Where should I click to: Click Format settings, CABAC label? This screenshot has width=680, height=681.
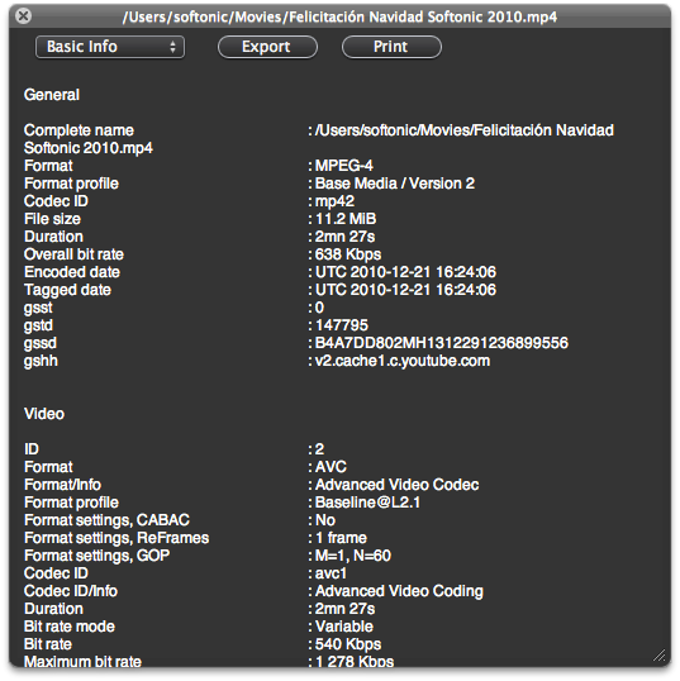tap(107, 520)
